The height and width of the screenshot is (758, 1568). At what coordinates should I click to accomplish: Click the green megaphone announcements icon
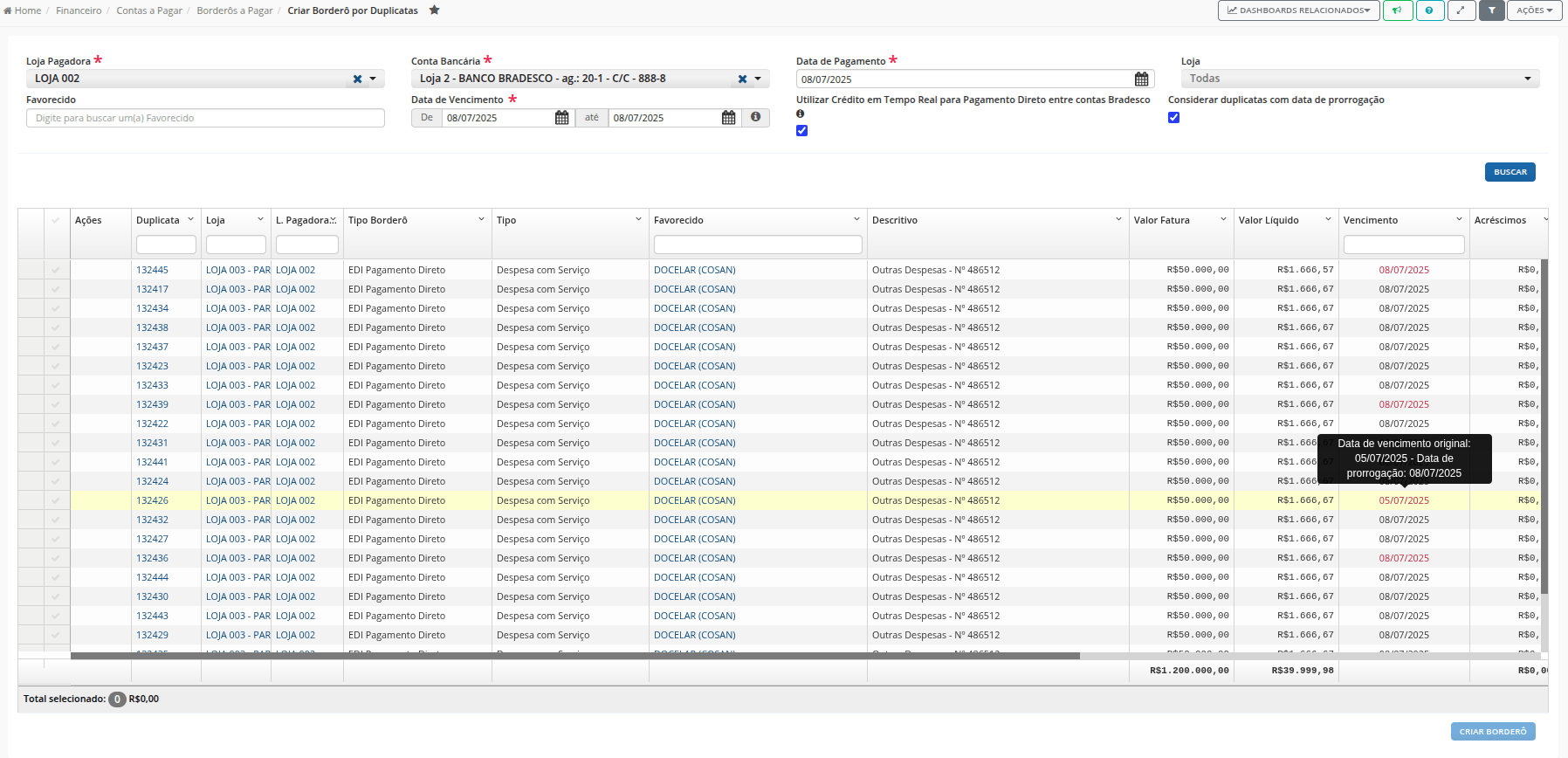[1397, 10]
